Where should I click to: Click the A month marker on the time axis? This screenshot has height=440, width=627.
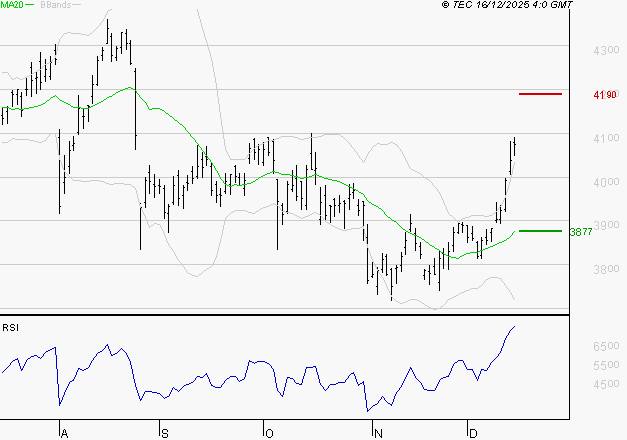[64, 433]
